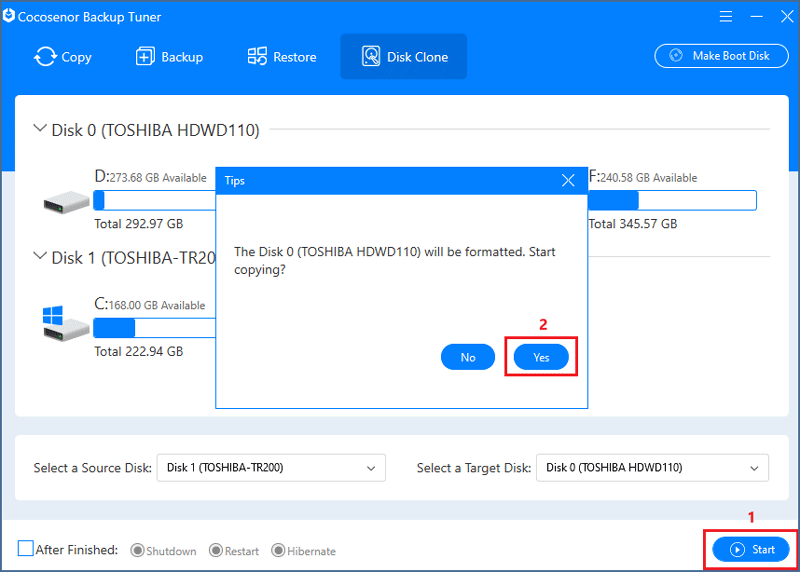Select the Hibernate radio option
Image resolution: width=800 pixels, height=572 pixels.
(x=278, y=551)
